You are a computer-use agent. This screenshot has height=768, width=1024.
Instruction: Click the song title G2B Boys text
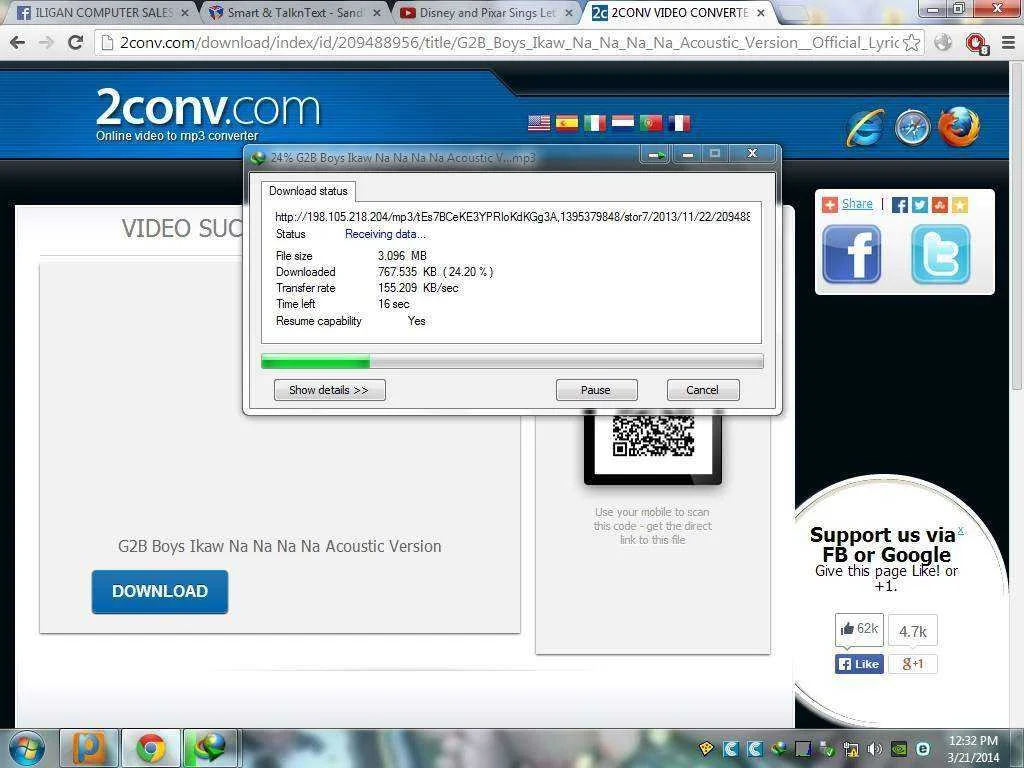pyautogui.click(x=280, y=546)
